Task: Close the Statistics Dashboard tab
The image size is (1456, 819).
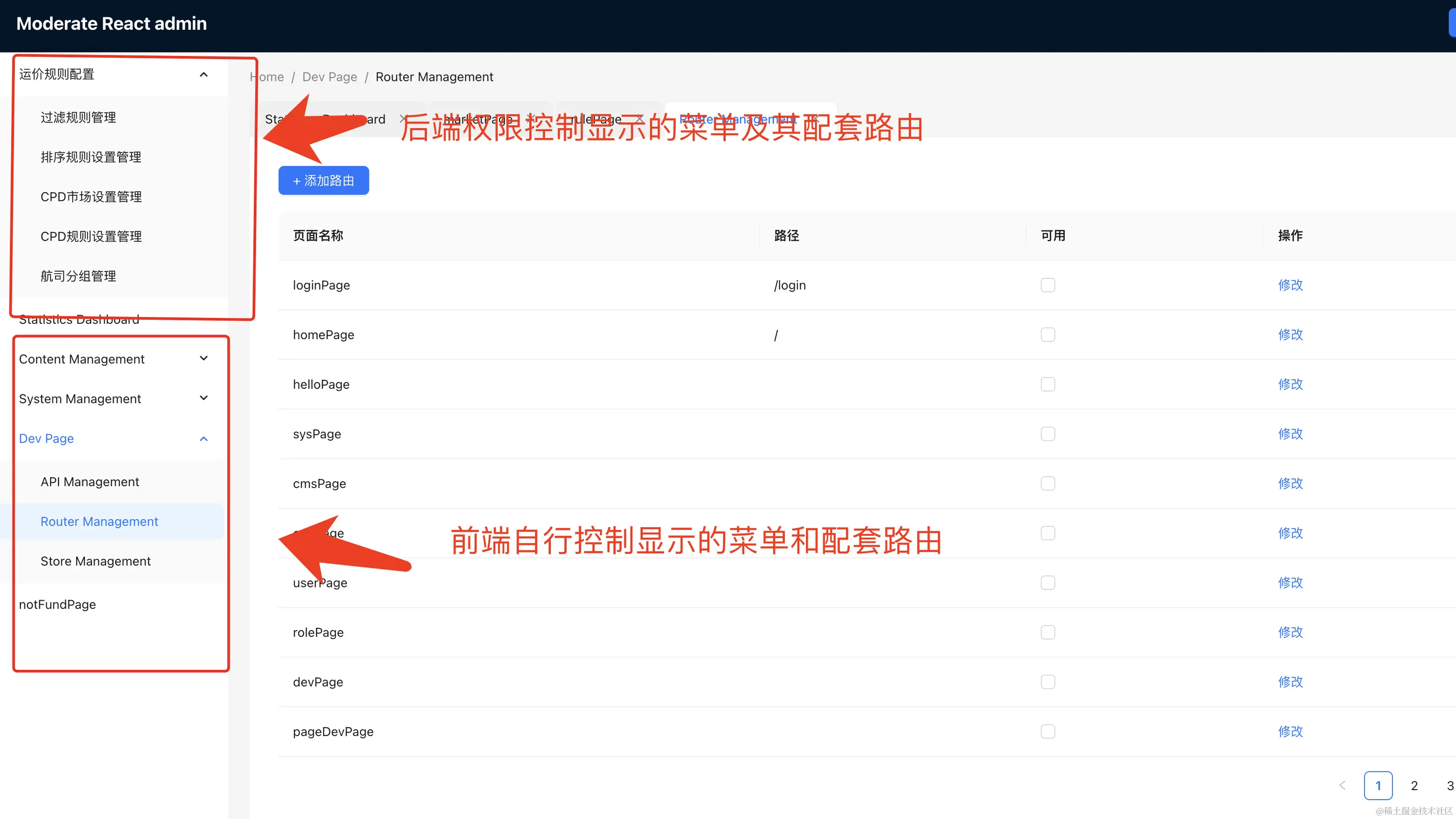Action: click(x=403, y=119)
